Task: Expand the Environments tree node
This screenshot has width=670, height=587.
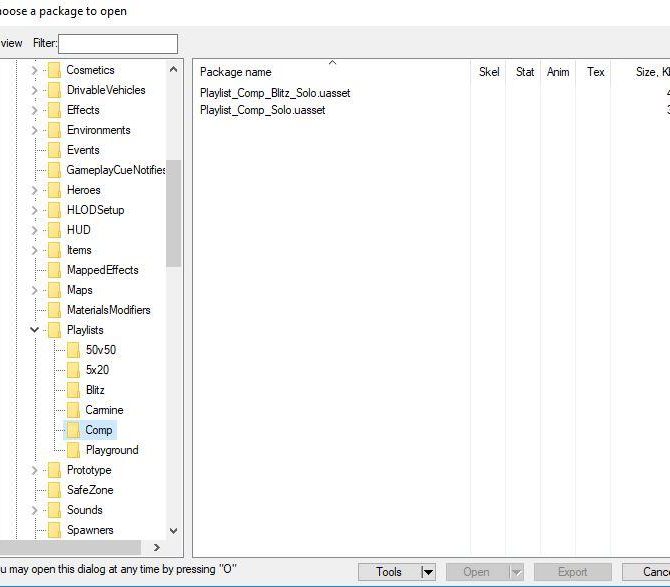Action: (x=35, y=130)
